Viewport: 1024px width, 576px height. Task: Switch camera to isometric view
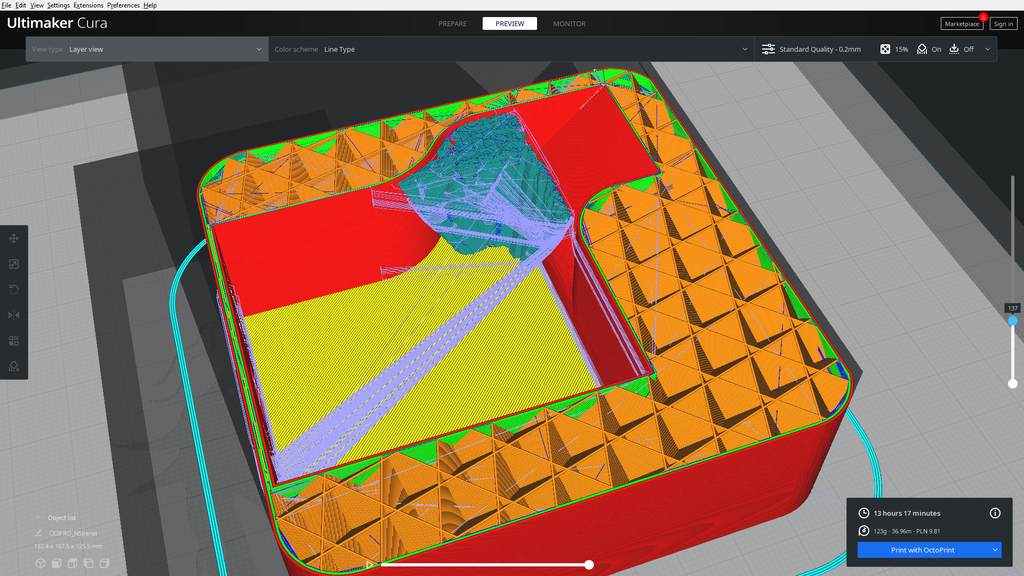pyautogui.click(x=40, y=562)
